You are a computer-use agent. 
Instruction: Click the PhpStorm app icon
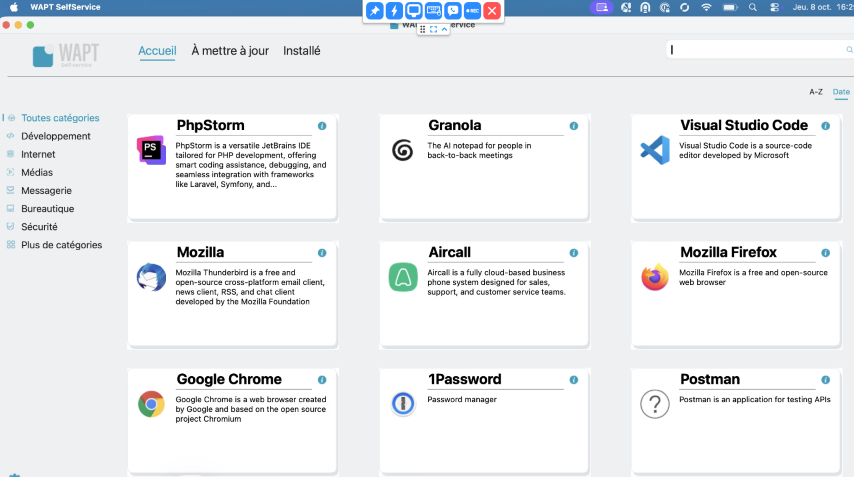point(151,150)
